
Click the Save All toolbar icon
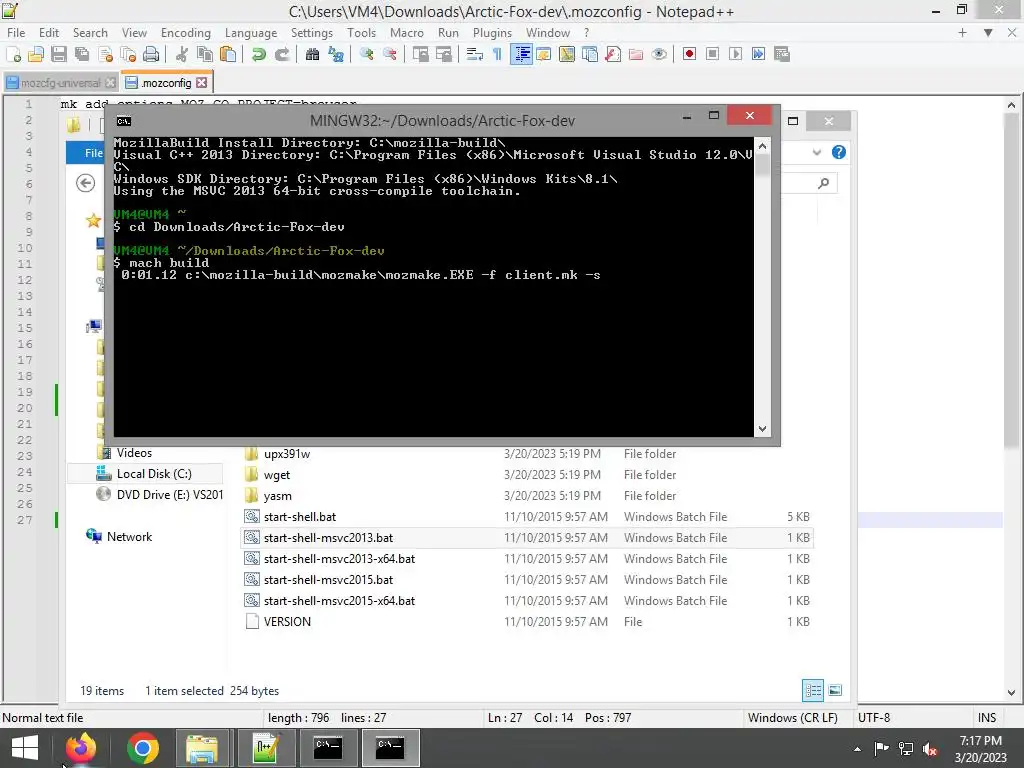[x=82, y=54]
